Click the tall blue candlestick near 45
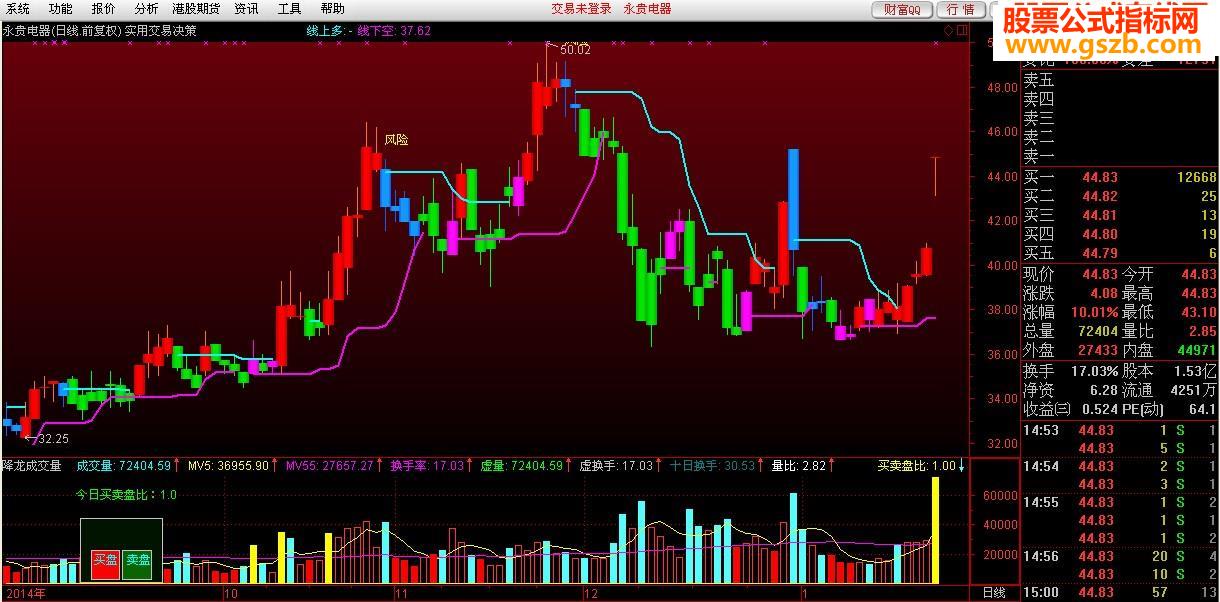Viewport: 1220px width, 602px height. [793, 199]
